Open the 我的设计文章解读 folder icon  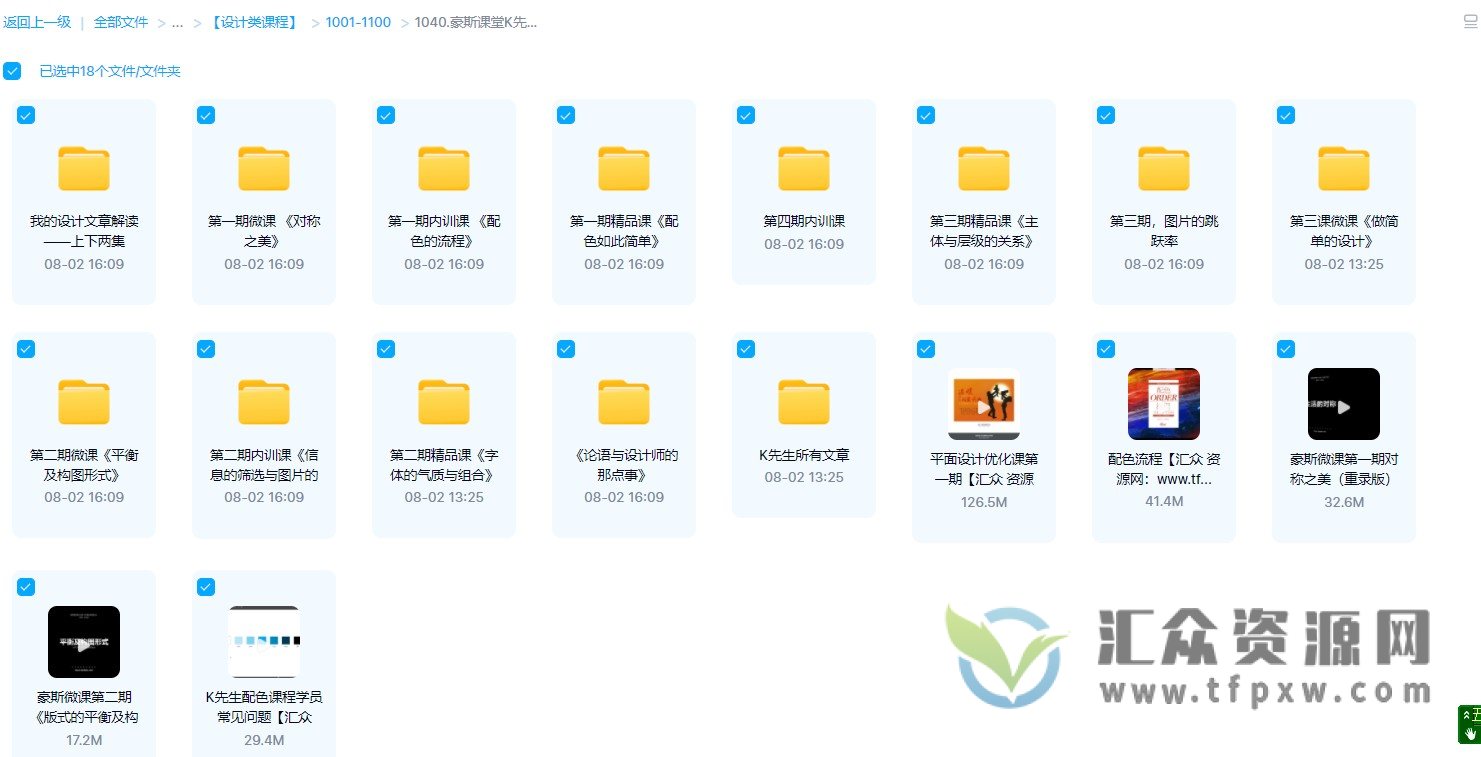[x=84, y=168]
